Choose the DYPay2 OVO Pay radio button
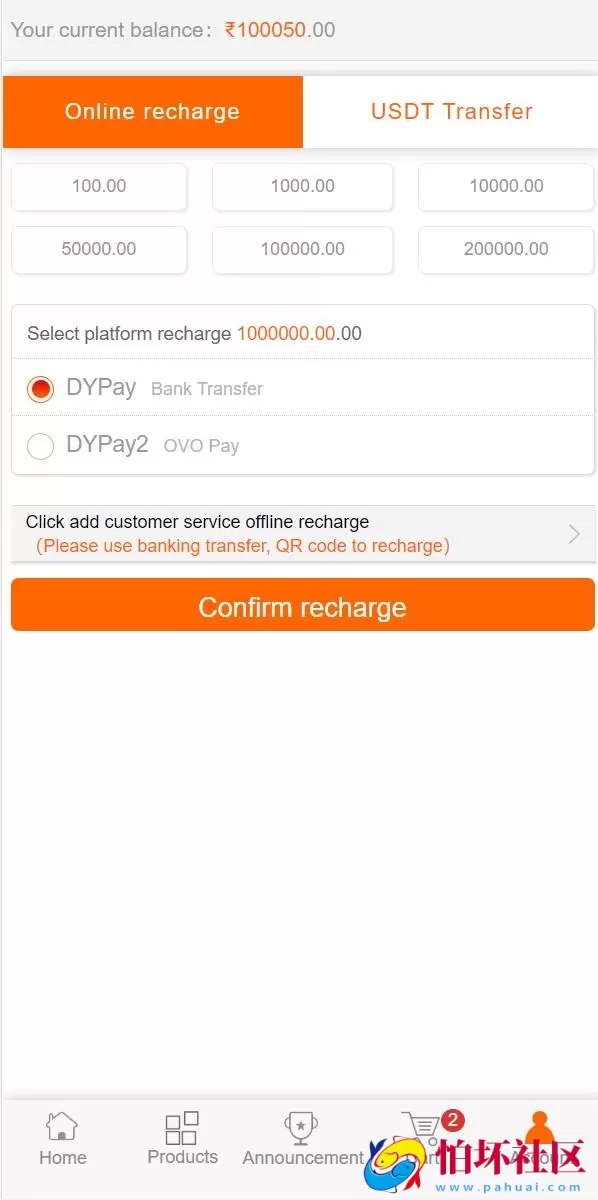The image size is (598, 1200). (40, 446)
